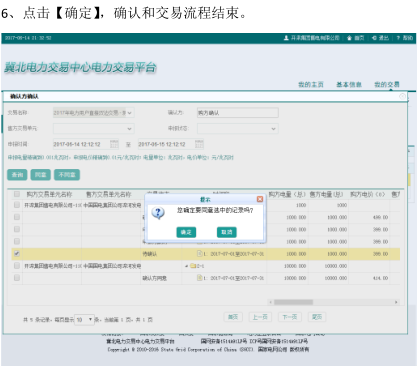Click the blue question mark icon
Viewport: 418px width, 368px height.
pyautogui.click(x=158, y=212)
